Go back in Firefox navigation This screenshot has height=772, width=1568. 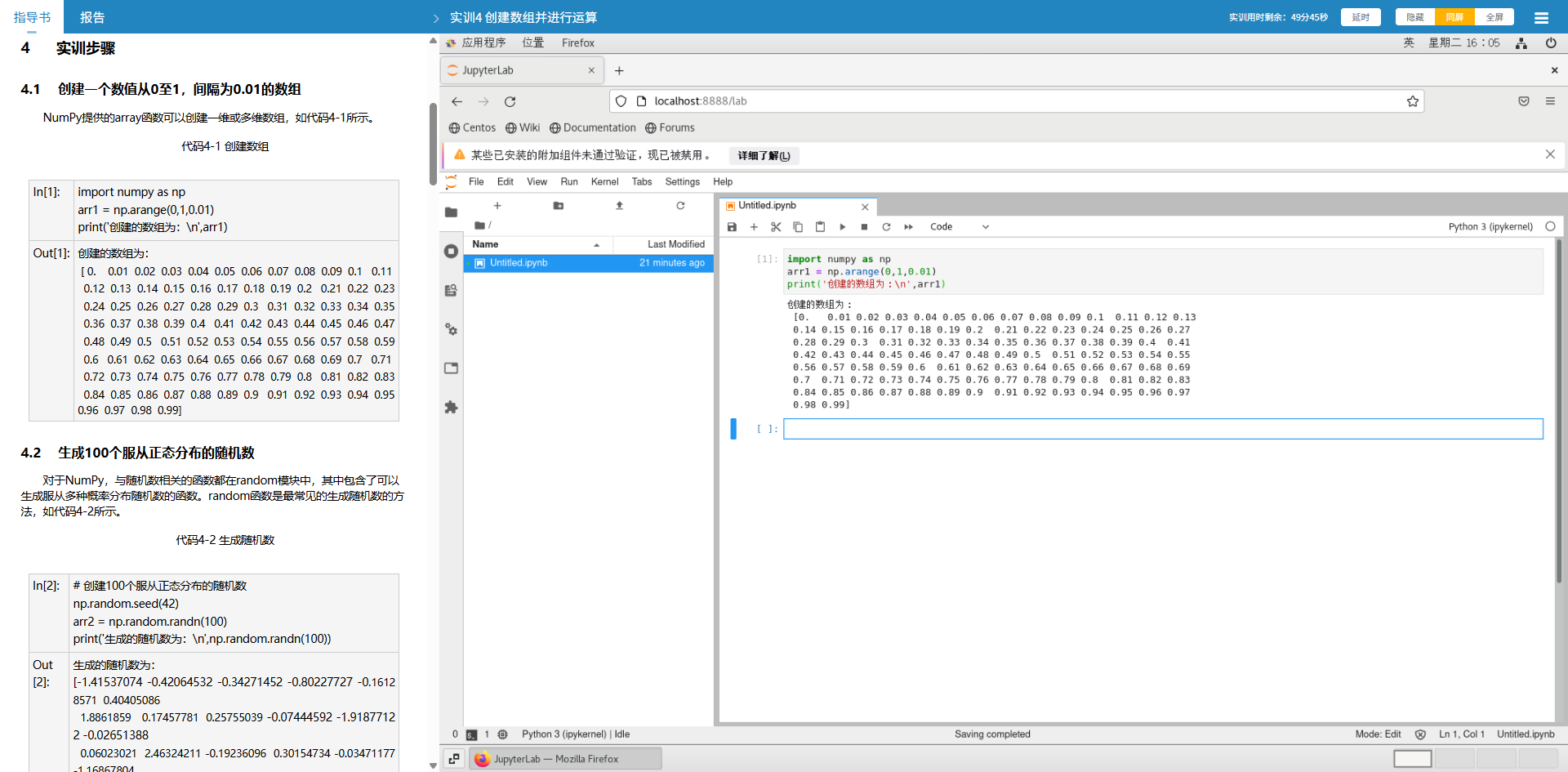(x=457, y=101)
